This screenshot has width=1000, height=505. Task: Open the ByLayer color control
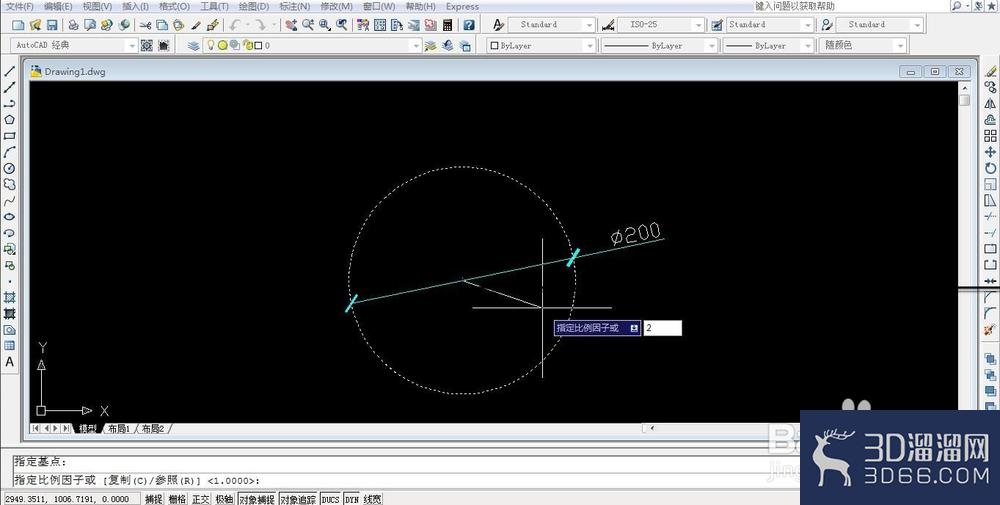[541, 46]
